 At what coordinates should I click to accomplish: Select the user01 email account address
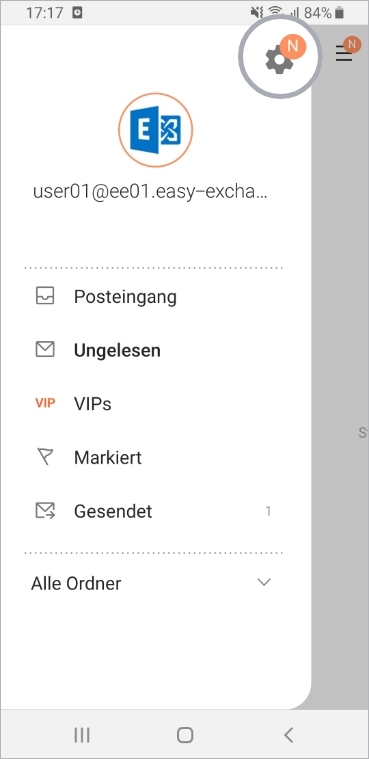(x=150, y=192)
